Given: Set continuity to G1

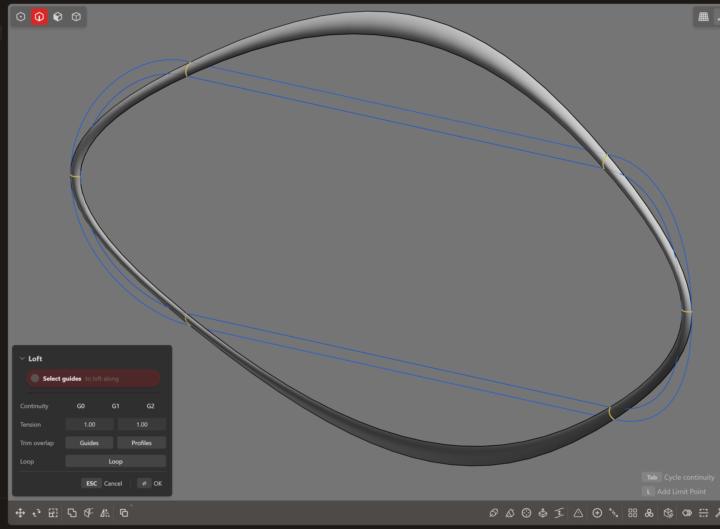Looking at the screenshot, I should click(115, 406).
